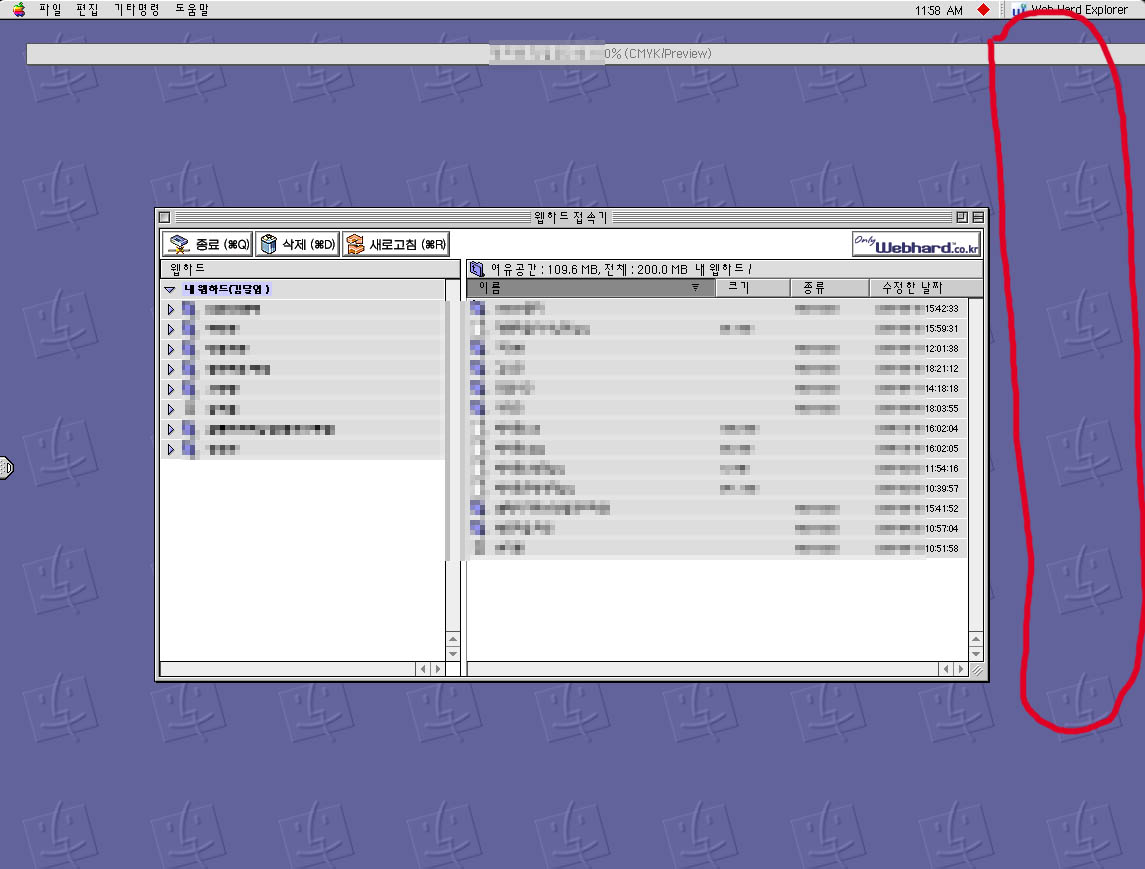Sort files by 수정한 날짜 column
The height and width of the screenshot is (869, 1145).
pos(910,288)
